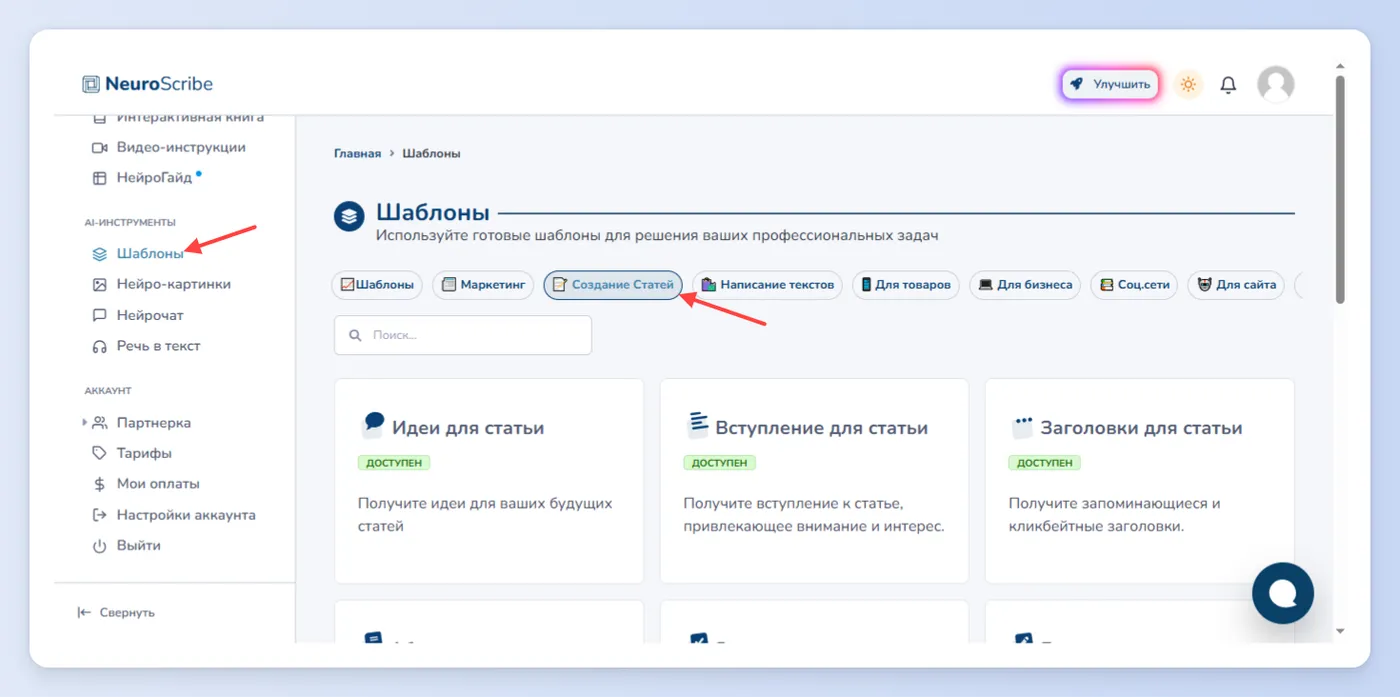Open Нейро-картинки in the sidebar

(x=161, y=284)
